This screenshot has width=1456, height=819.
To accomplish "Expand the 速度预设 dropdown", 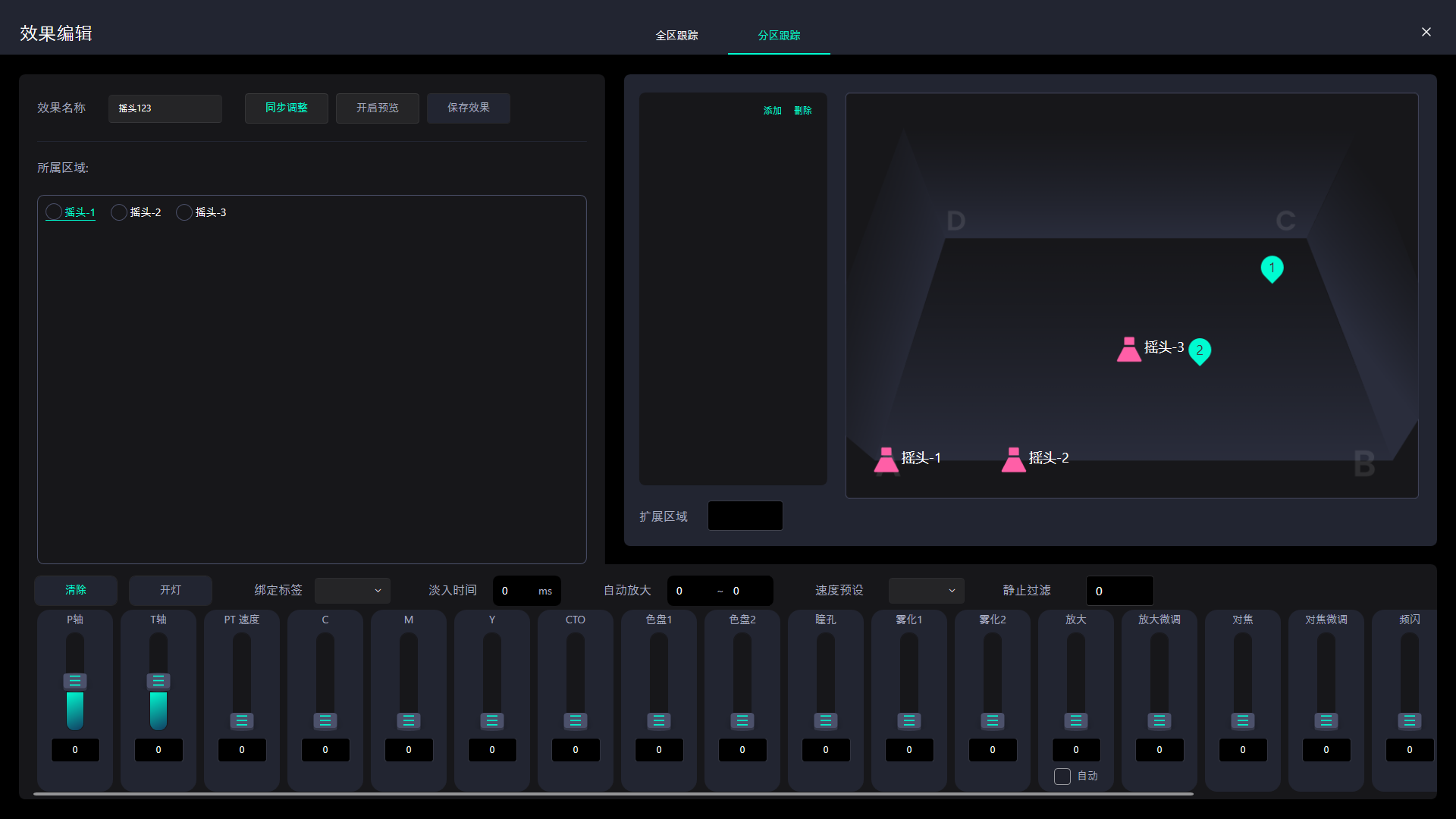I will [926, 591].
